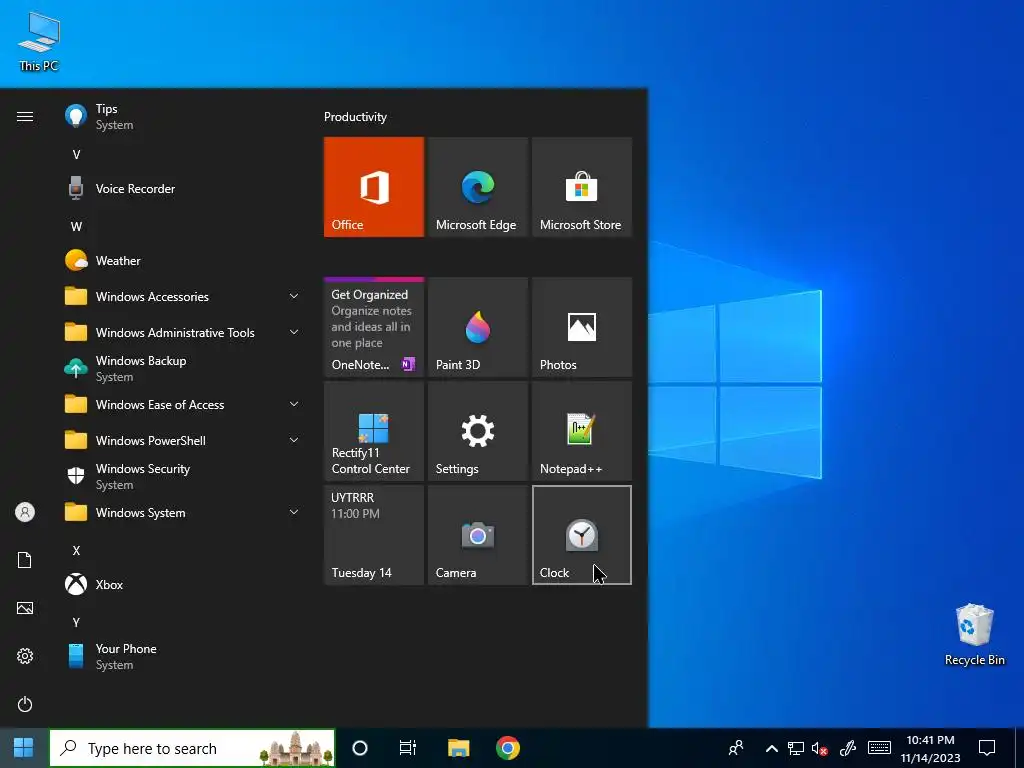Open Rectify11 Control Center tile
This screenshot has height=768, width=1024.
pyautogui.click(x=374, y=431)
